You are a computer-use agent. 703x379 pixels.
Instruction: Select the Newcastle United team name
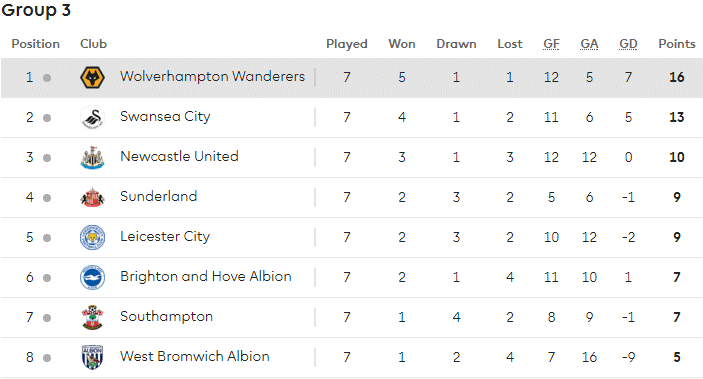pyautogui.click(x=179, y=157)
